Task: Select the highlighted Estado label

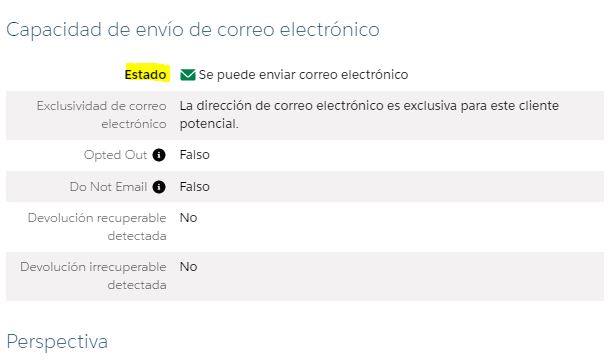Action: point(146,75)
